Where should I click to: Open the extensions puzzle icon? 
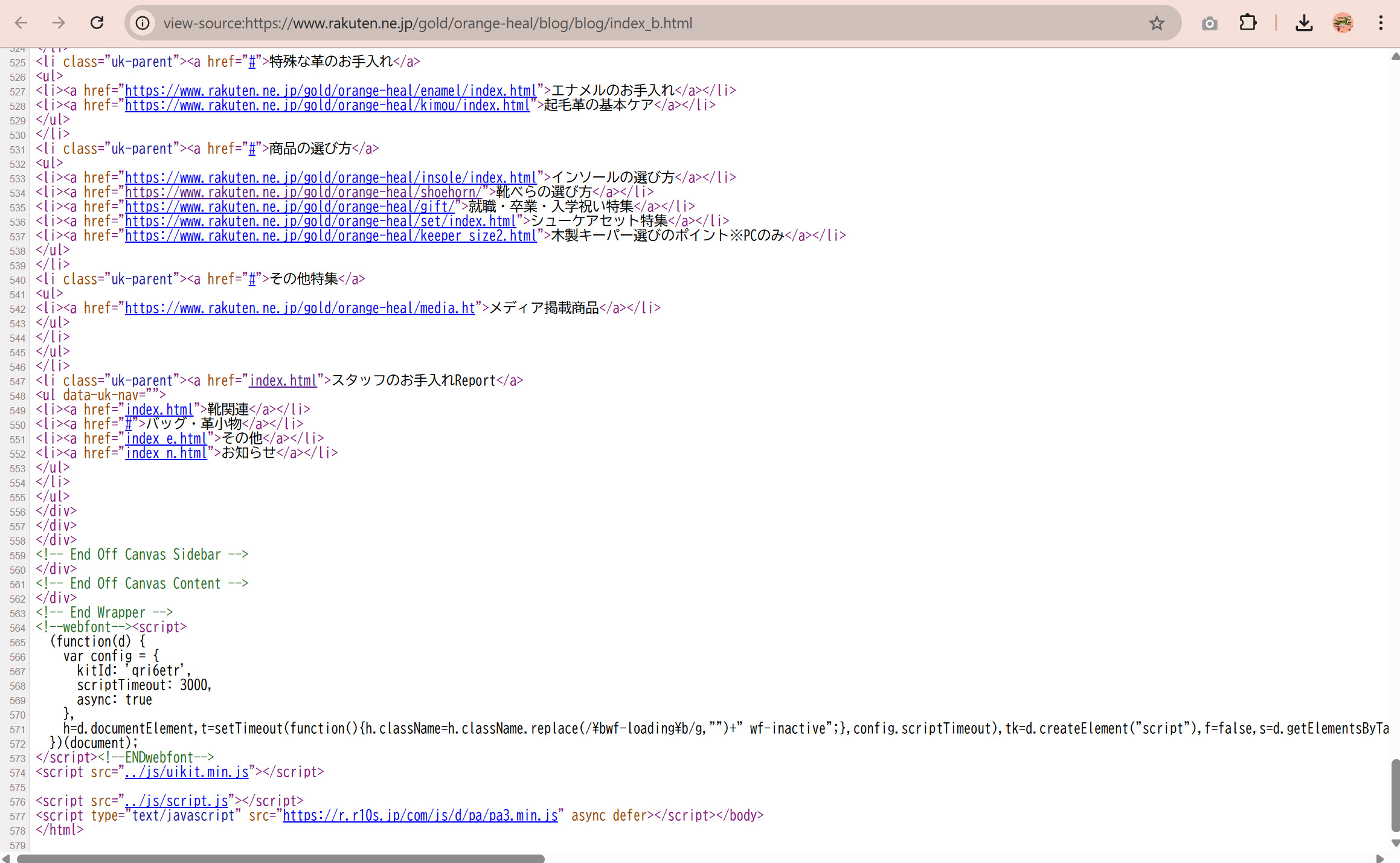point(1248,23)
